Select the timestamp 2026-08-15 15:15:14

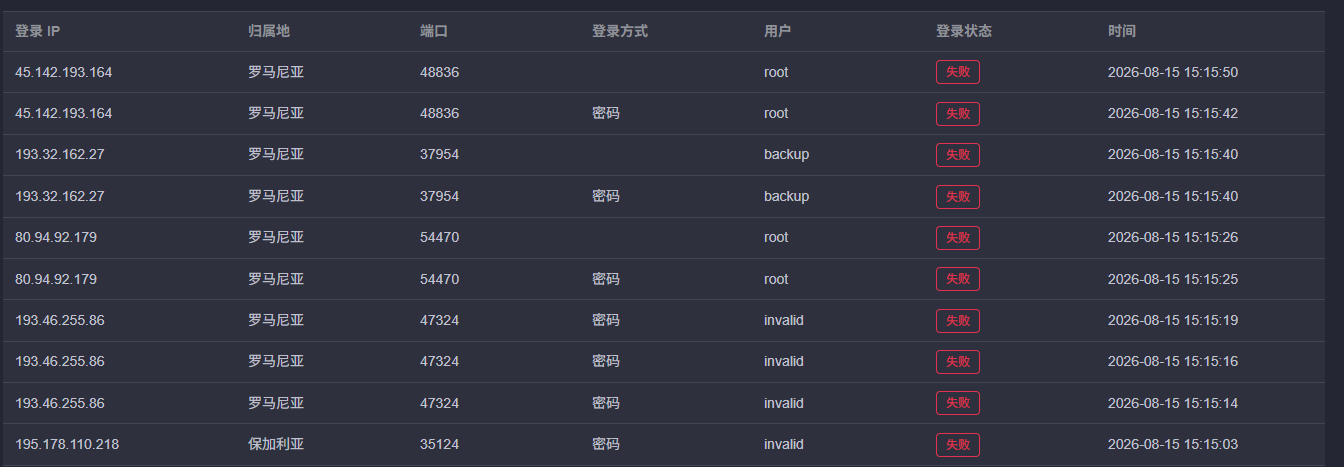[x=1173, y=403]
